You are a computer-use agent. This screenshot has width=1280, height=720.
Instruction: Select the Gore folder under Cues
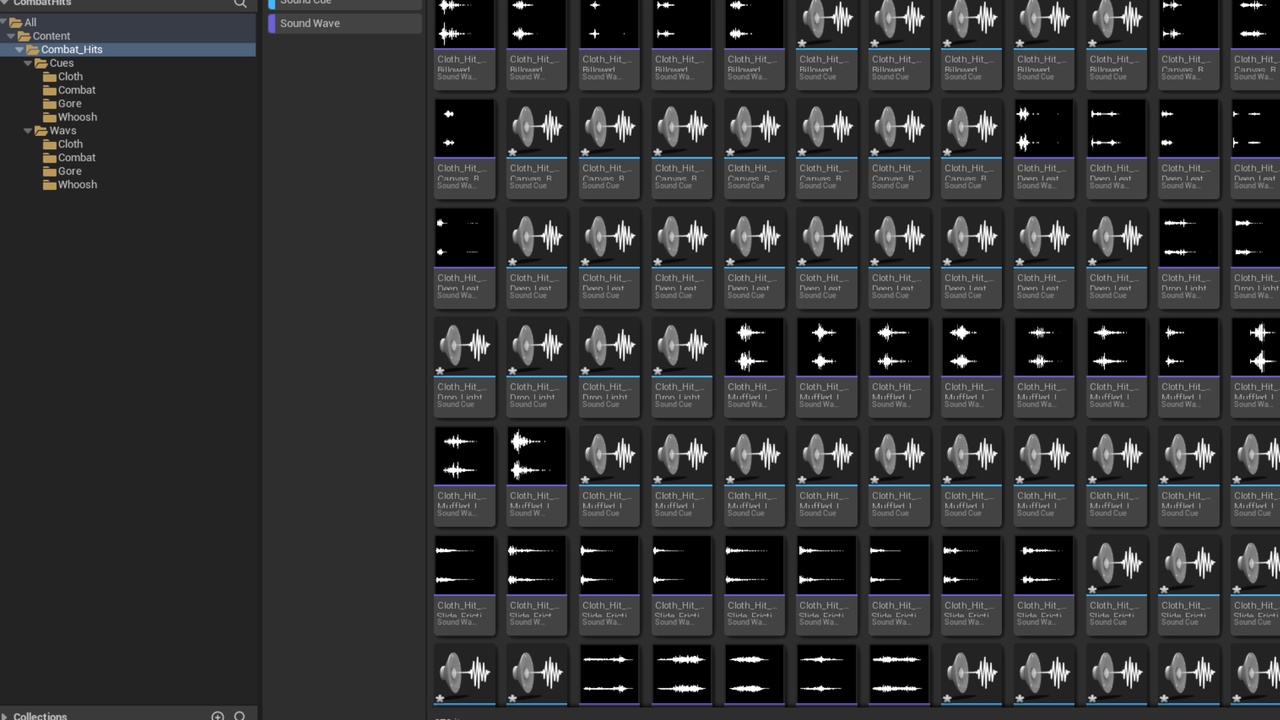tap(70, 104)
